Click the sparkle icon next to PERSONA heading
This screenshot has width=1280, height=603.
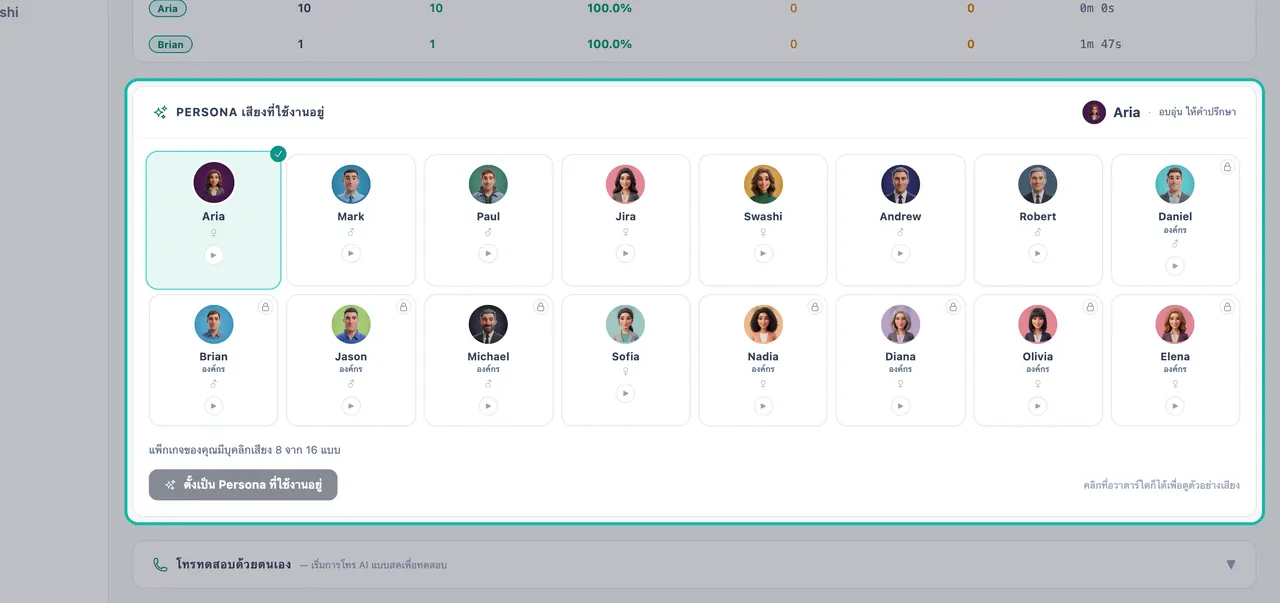[x=160, y=112]
